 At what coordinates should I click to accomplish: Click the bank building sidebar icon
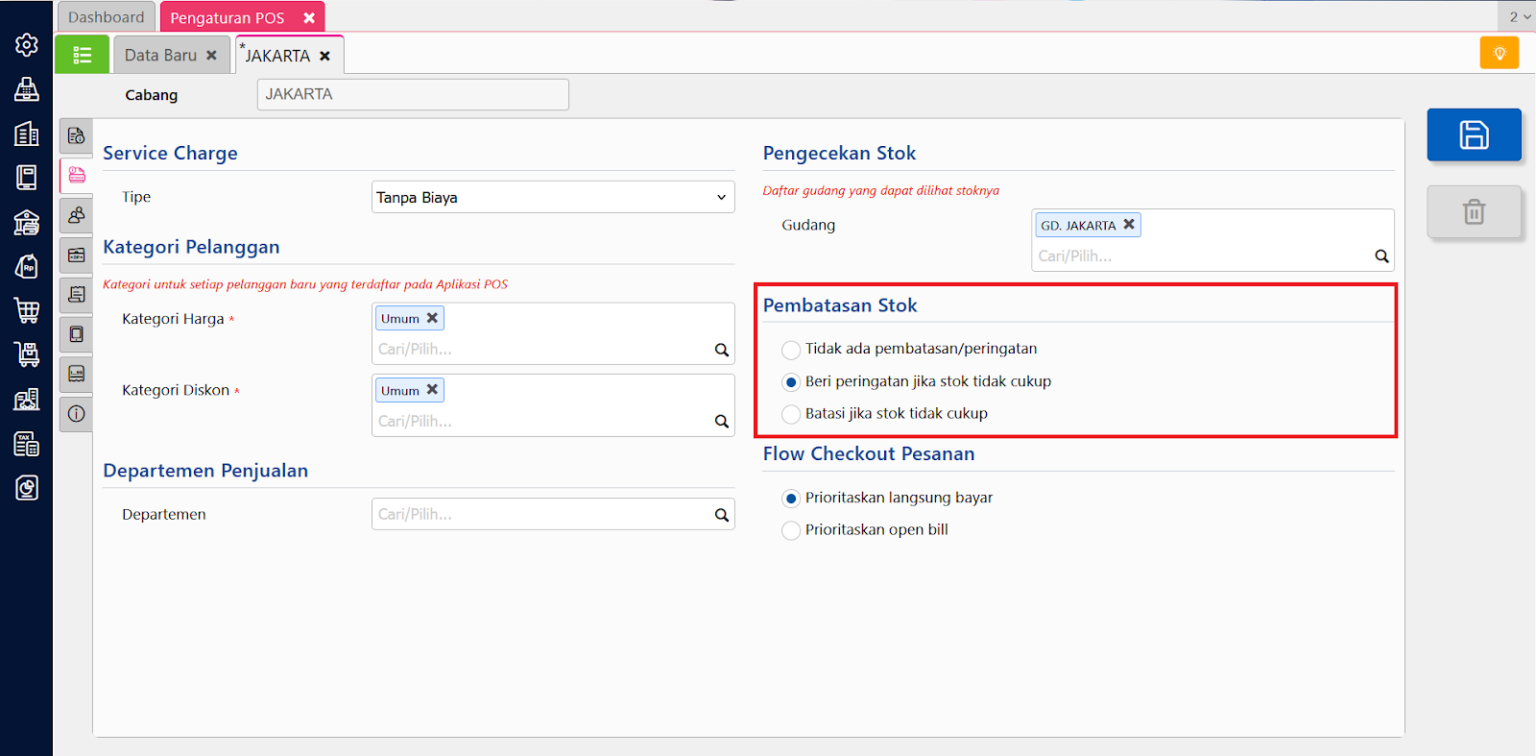tap(26, 222)
